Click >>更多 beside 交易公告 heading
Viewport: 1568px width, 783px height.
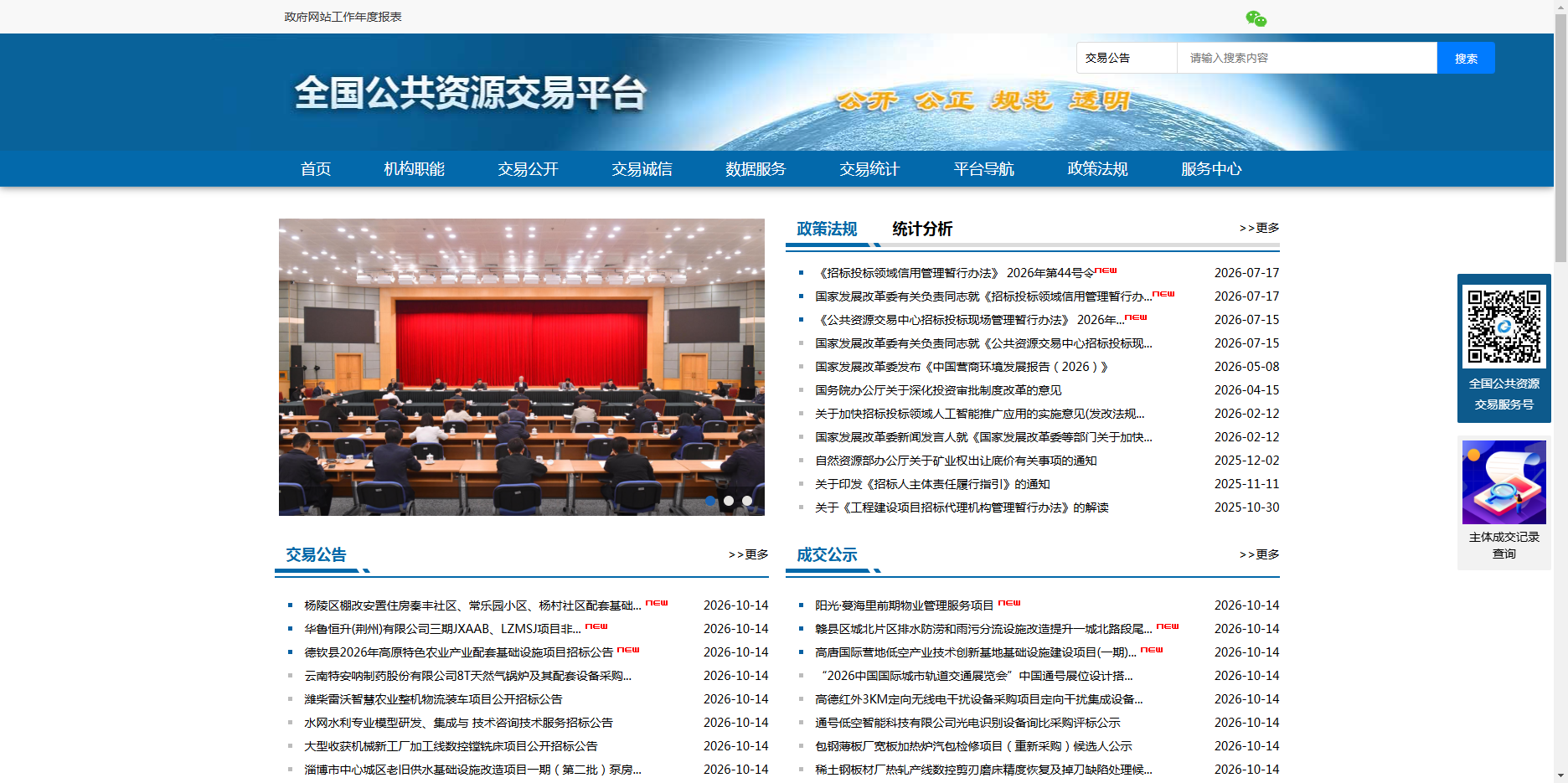click(748, 554)
